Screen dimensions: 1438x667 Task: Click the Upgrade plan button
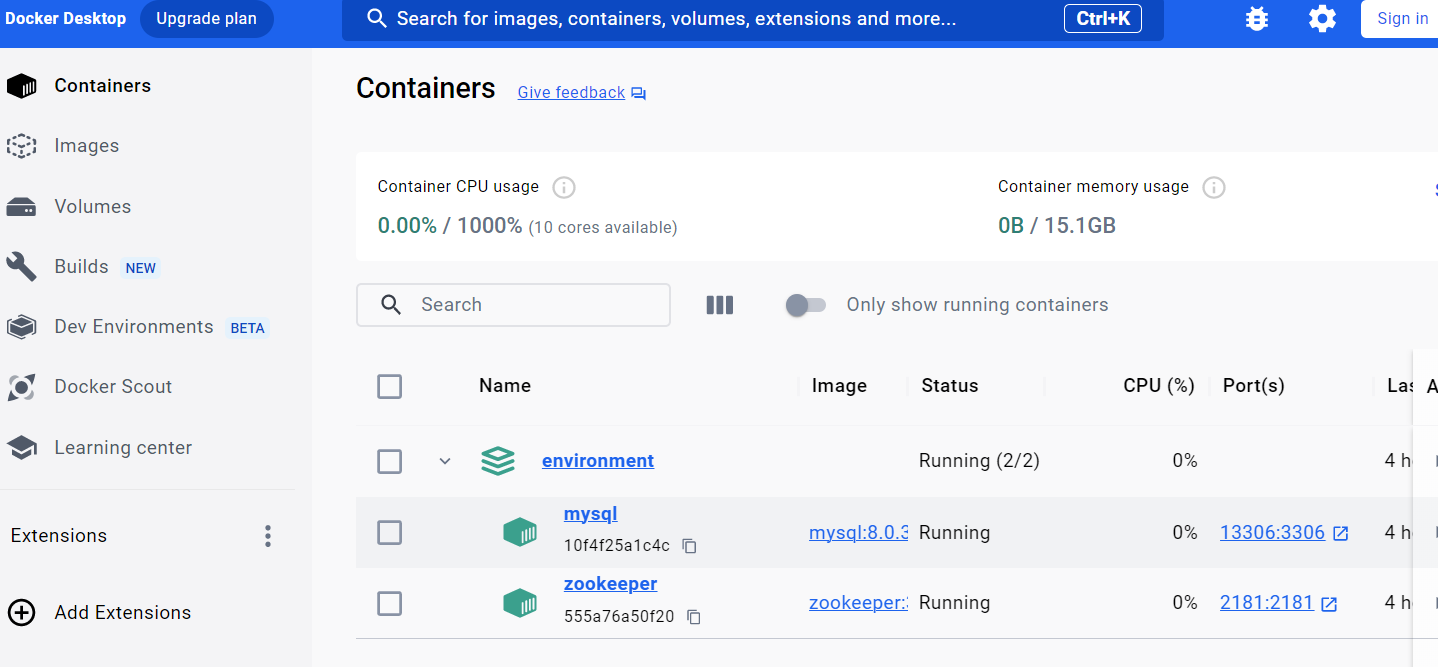[206, 19]
